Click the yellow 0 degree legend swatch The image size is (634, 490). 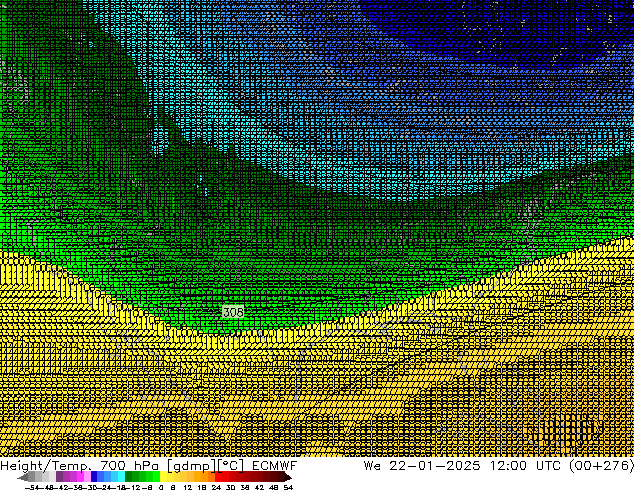[164, 476]
